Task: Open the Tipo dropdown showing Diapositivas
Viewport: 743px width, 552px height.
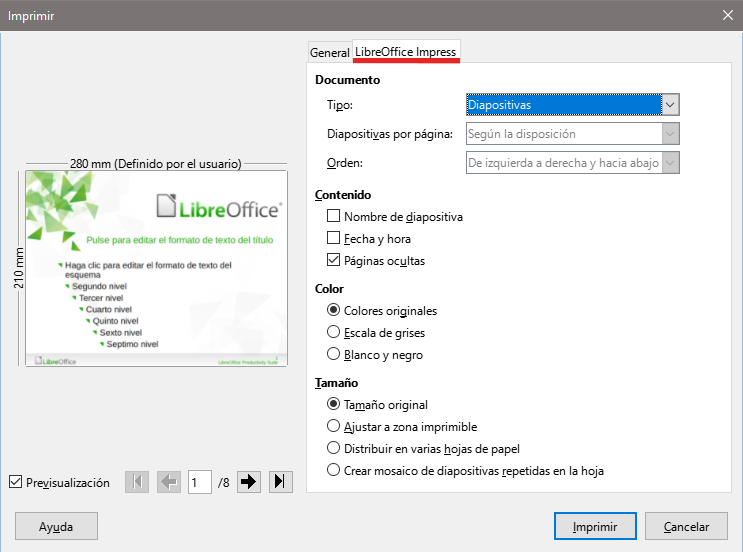Action: [572, 105]
